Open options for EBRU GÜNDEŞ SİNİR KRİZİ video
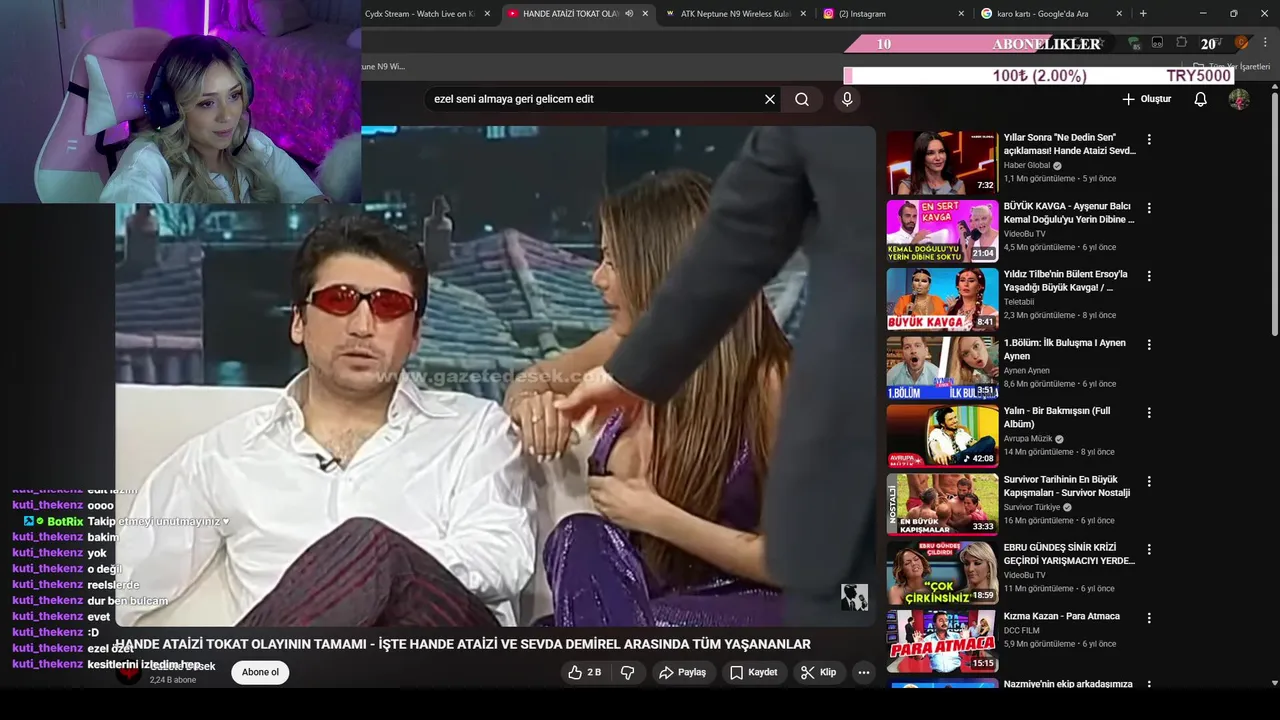This screenshot has width=1280, height=720. coord(1149,550)
